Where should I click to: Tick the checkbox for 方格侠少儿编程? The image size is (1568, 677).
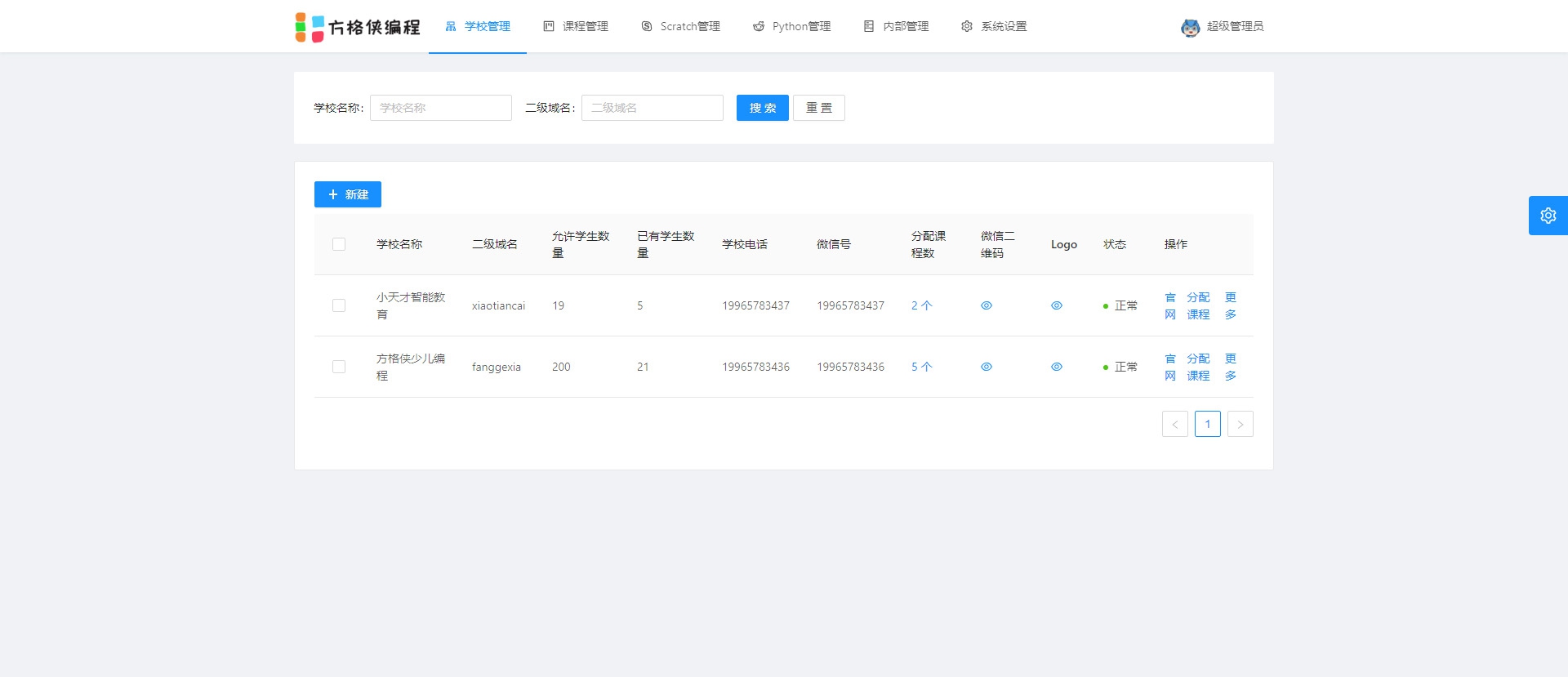(x=339, y=367)
